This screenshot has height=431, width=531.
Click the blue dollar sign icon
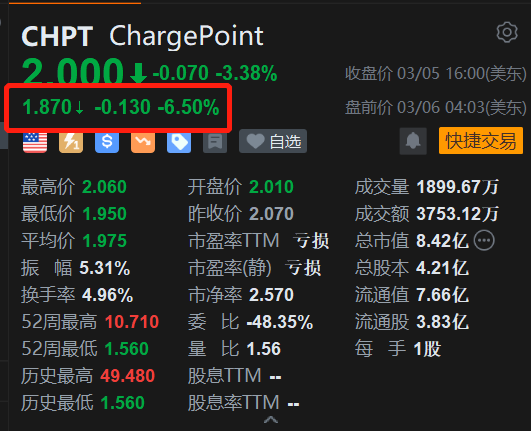(x=107, y=142)
